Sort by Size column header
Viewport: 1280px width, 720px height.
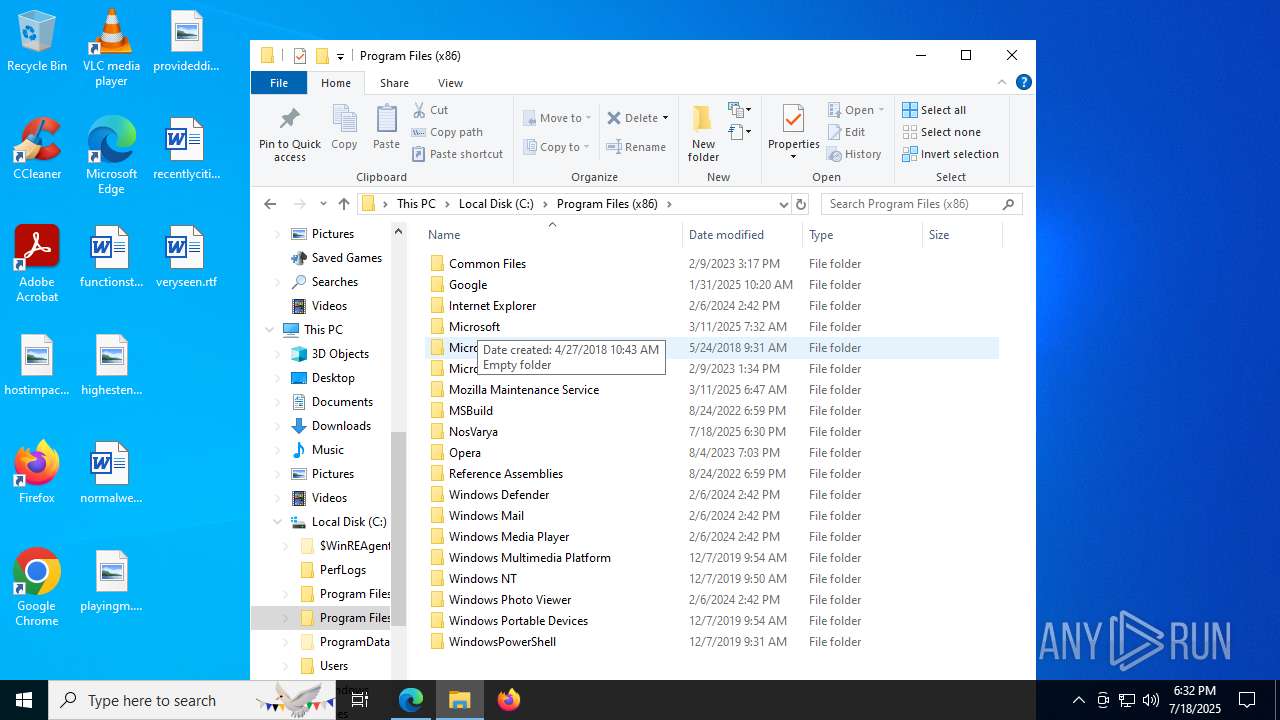(962, 235)
